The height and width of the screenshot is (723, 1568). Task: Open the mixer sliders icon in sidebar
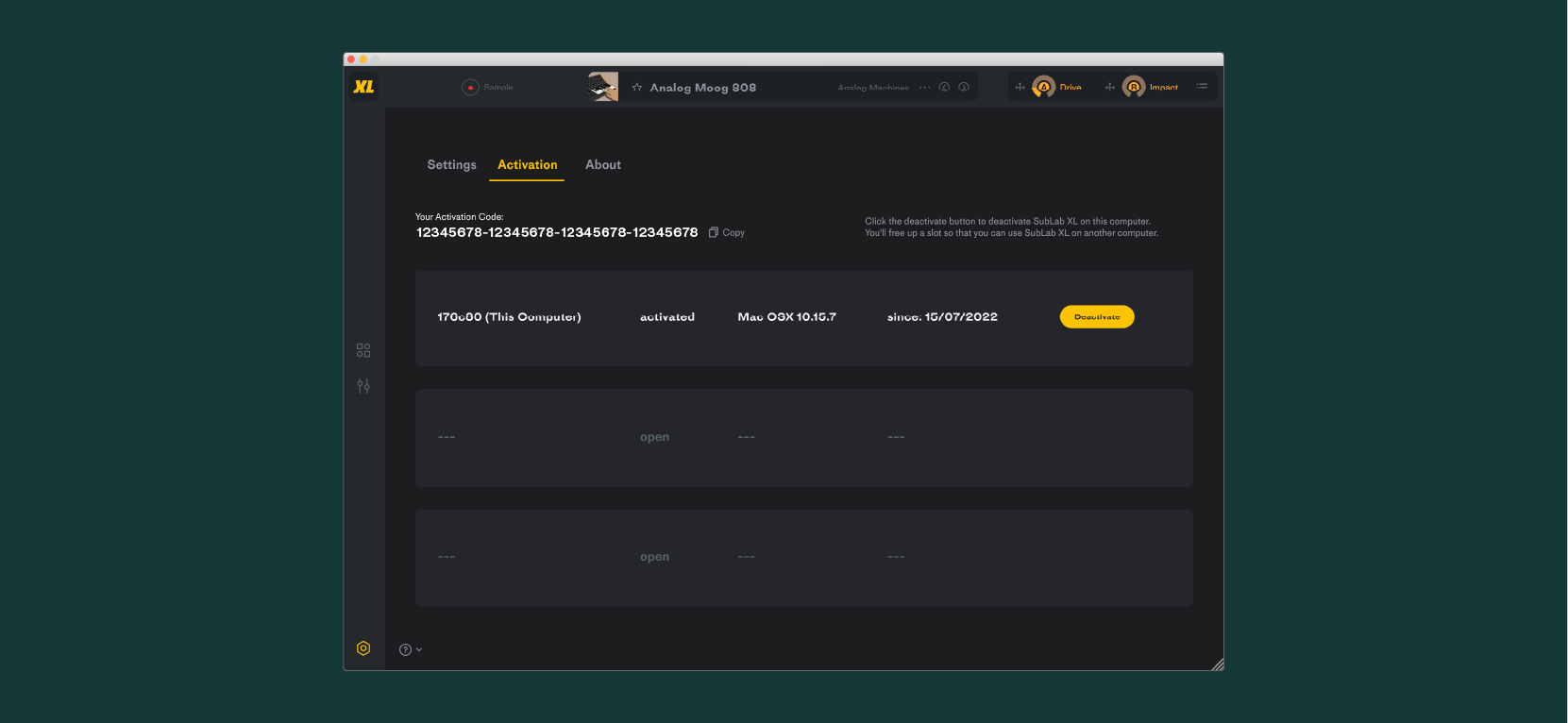click(363, 386)
